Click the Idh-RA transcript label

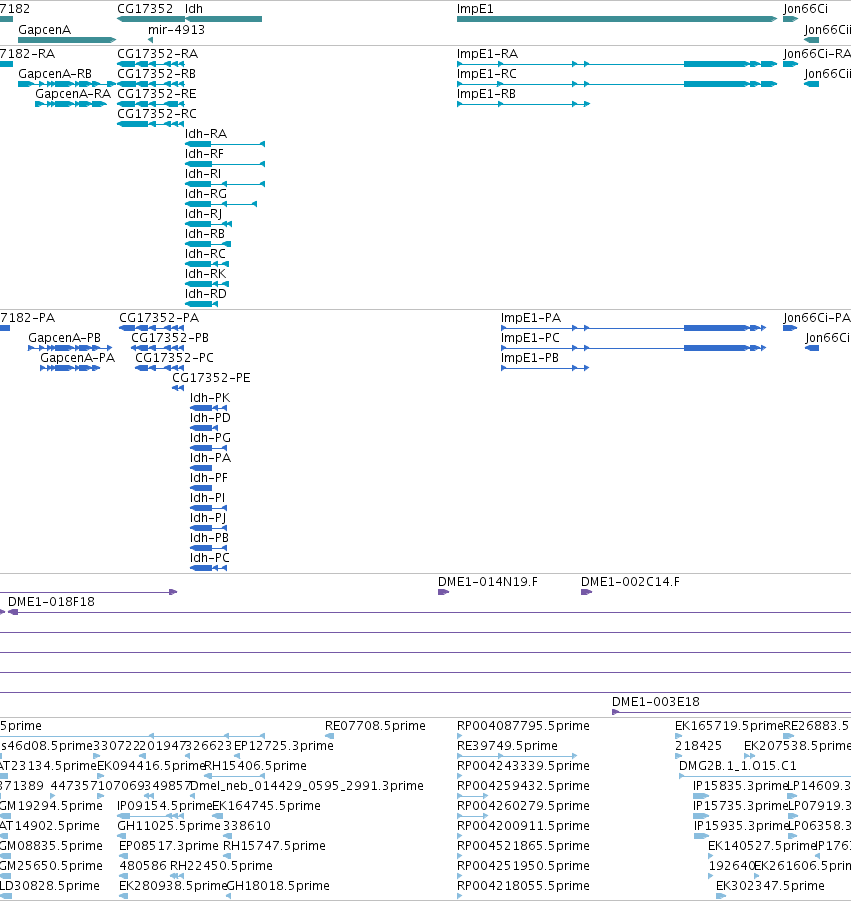pyautogui.click(x=206, y=134)
